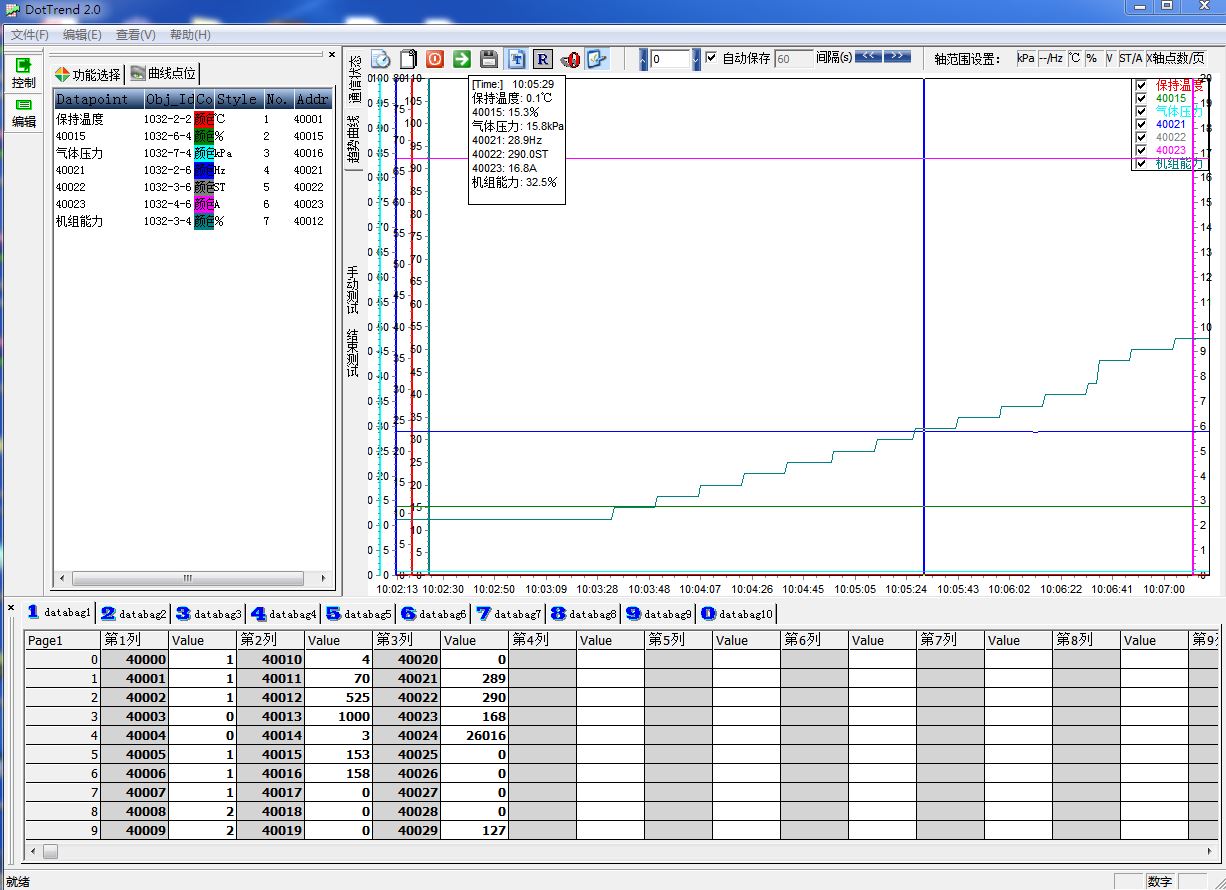Click the blank document toolbar icon
Image resolution: width=1226 pixels, height=890 pixels.
click(408, 59)
